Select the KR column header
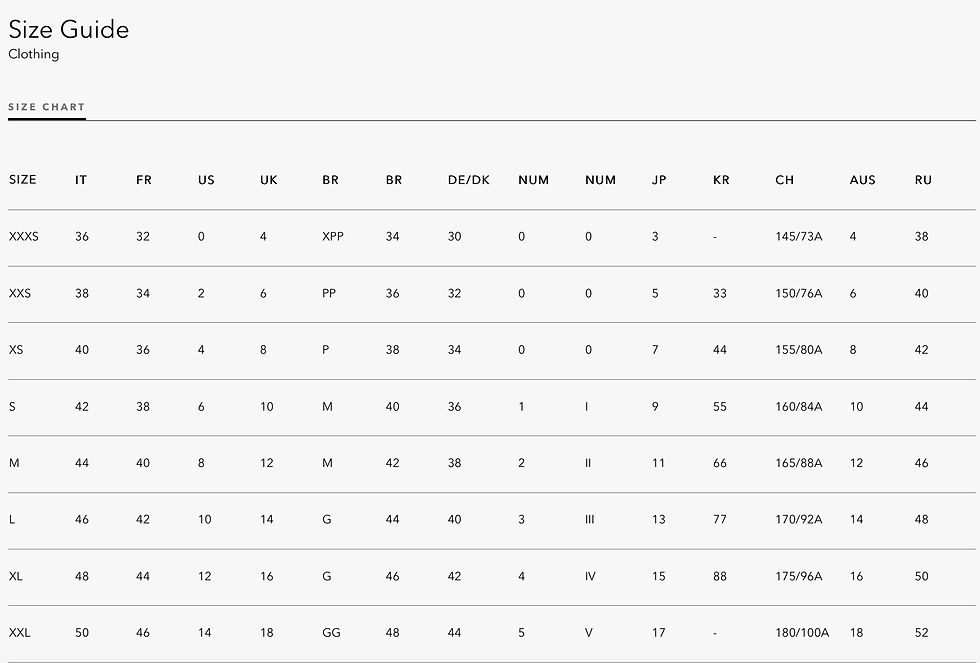980x663 pixels. (x=721, y=180)
